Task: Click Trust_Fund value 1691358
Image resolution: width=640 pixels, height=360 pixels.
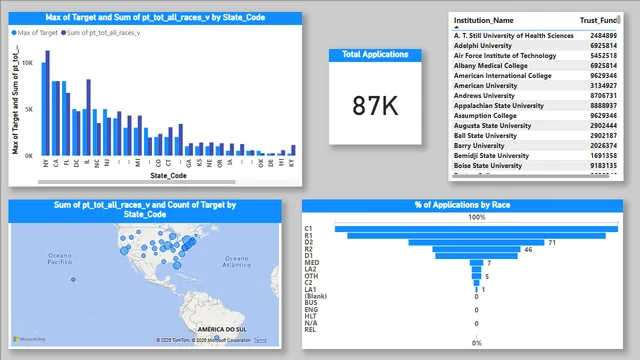Action: [x=603, y=156]
